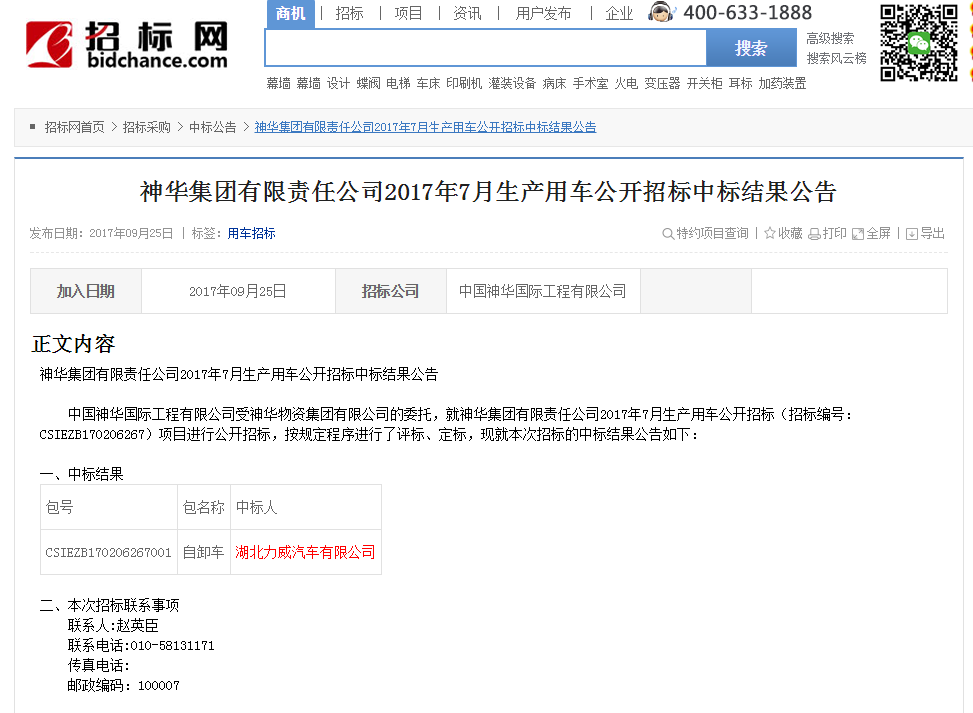Click the 电梯 hot keyword

click(x=398, y=83)
